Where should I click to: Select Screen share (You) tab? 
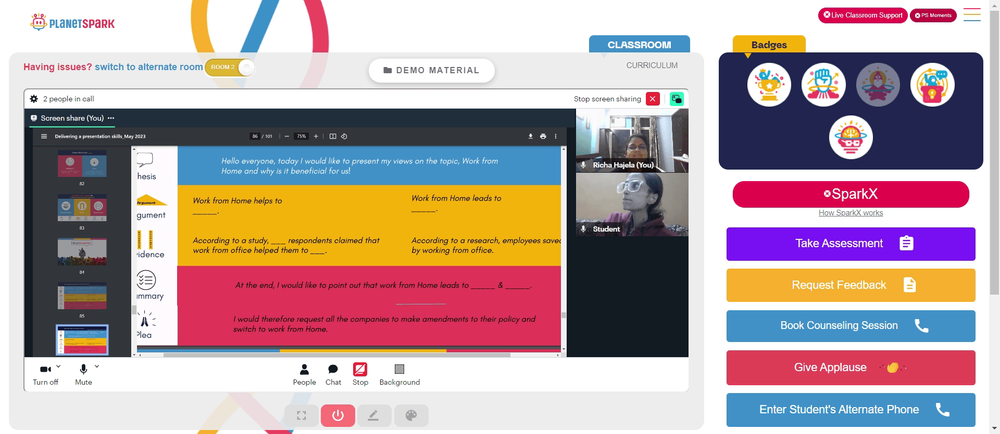click(71, 118)
